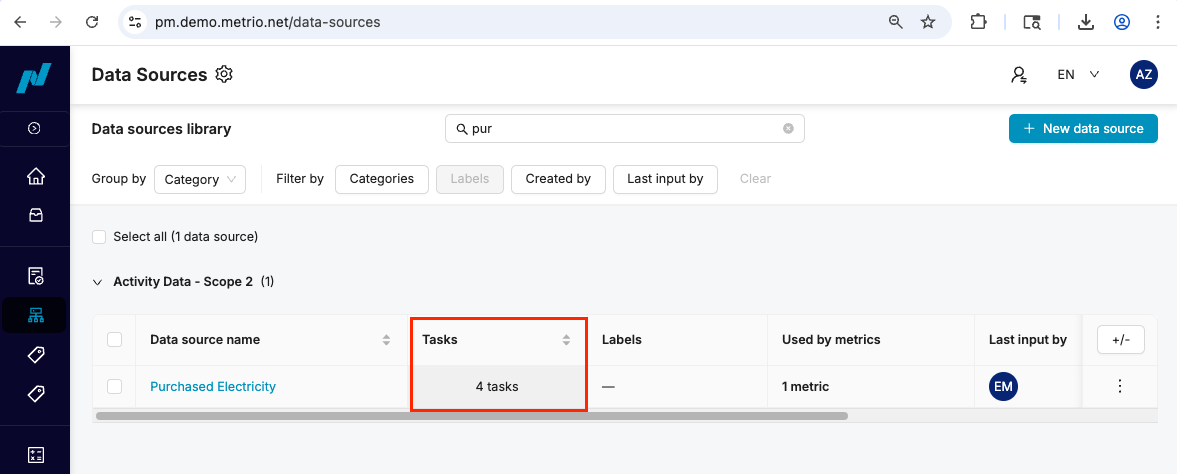Click the data sources search field

(625, 128)
